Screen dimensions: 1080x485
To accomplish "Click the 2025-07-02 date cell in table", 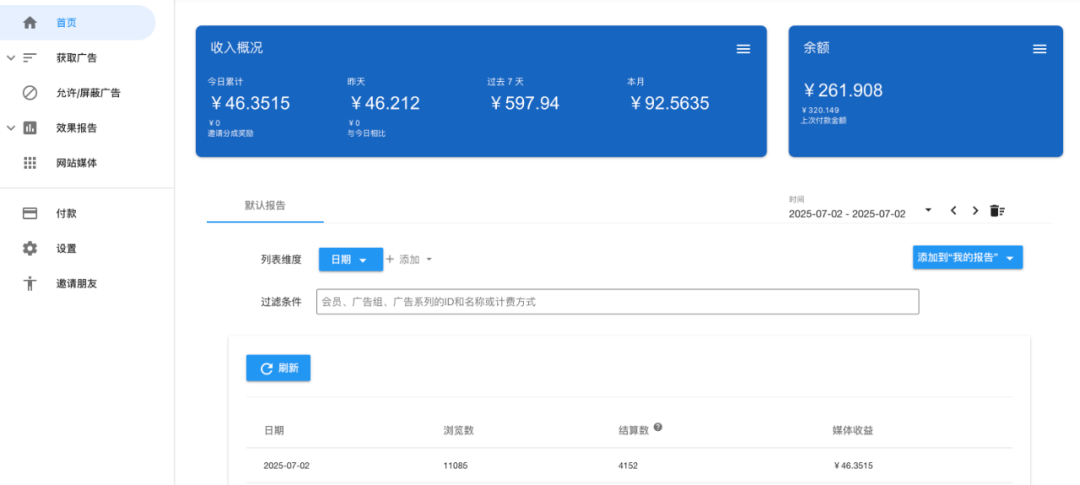I will 287,466.
